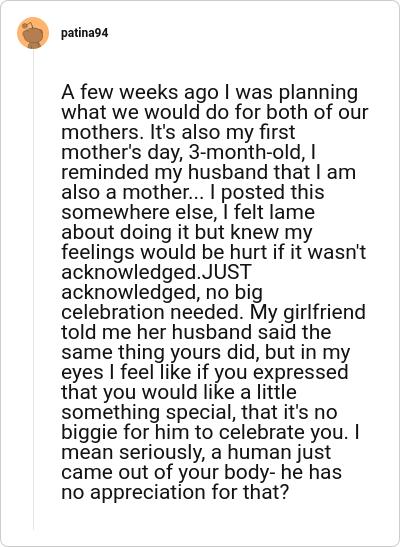Click the phrase 'celebration needed' in the comment
The width and height of the screenshot is (400, 547).
tap(151, 312)
